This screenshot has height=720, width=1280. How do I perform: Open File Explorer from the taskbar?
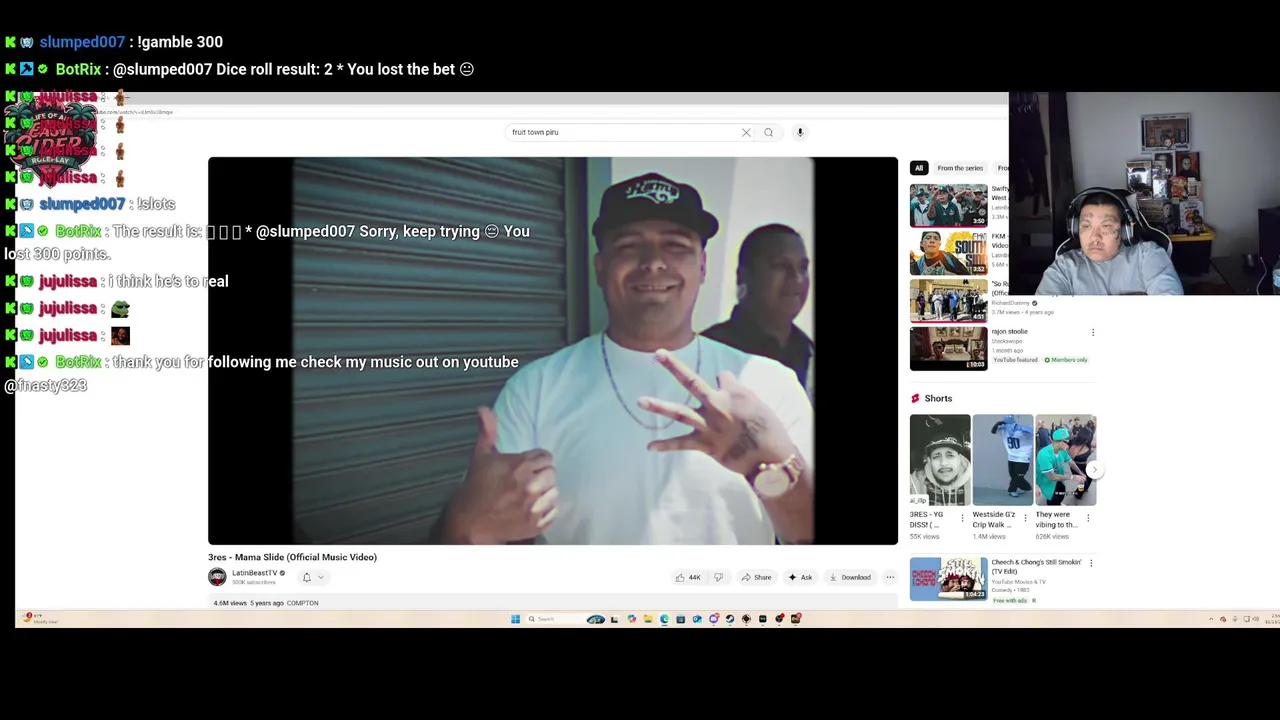click(648, 619)
